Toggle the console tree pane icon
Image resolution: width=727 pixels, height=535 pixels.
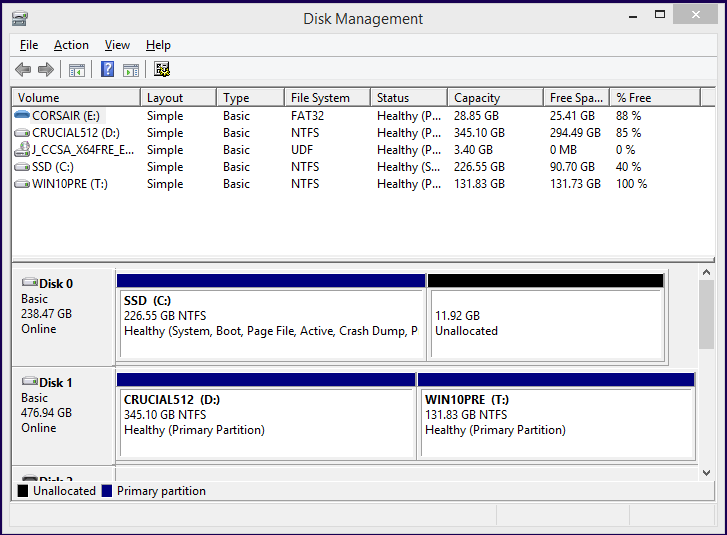point(77,70)
